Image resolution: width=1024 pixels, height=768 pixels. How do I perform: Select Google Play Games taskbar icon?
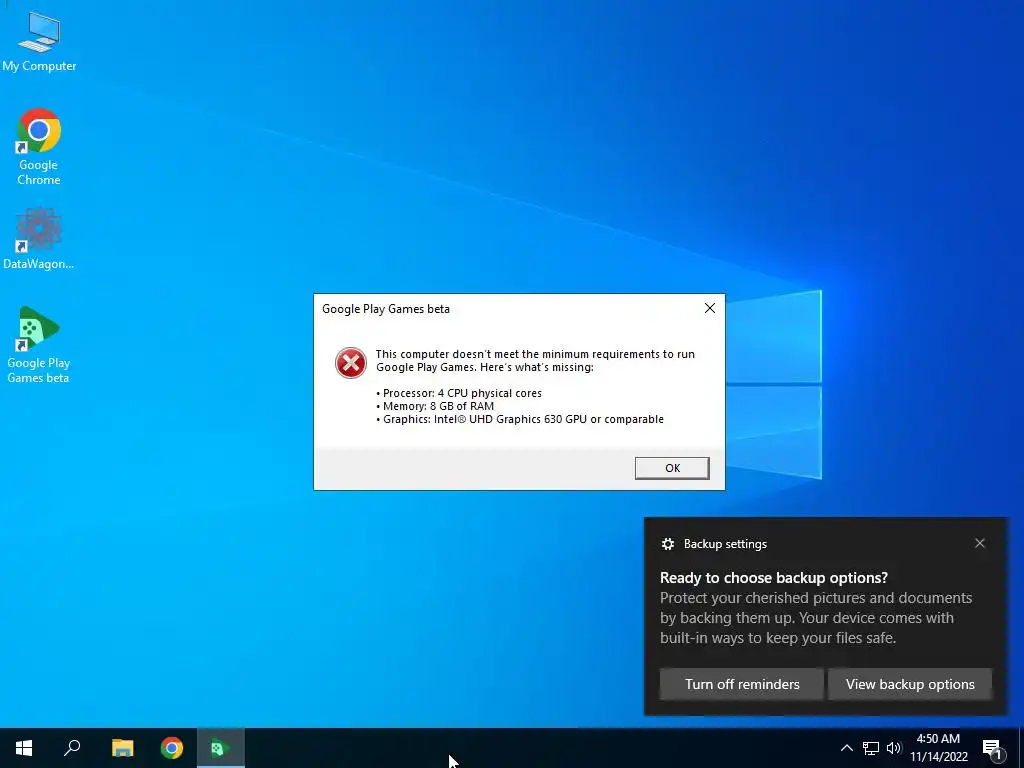pyautogui.click(x=221, y=748)
